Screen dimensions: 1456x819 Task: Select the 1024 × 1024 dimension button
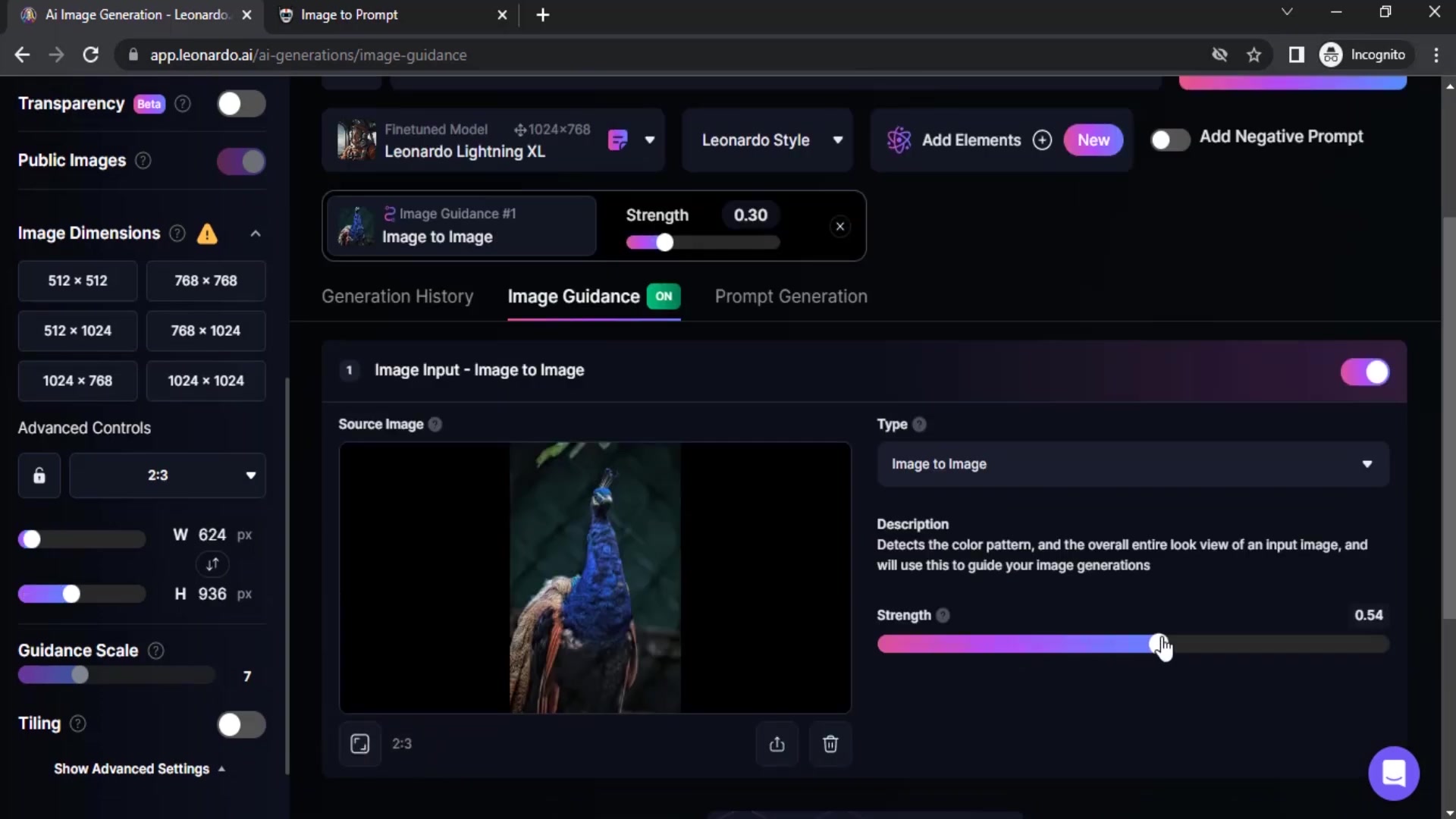pyautogui.click(x=206, y=381)
